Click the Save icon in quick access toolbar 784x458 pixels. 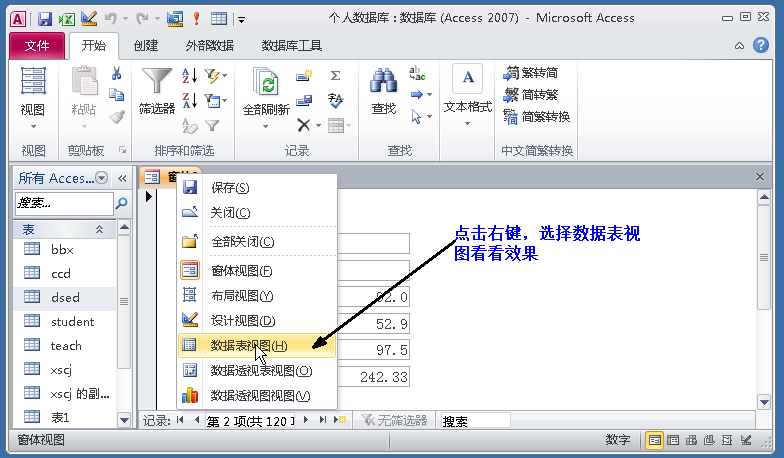45,19
